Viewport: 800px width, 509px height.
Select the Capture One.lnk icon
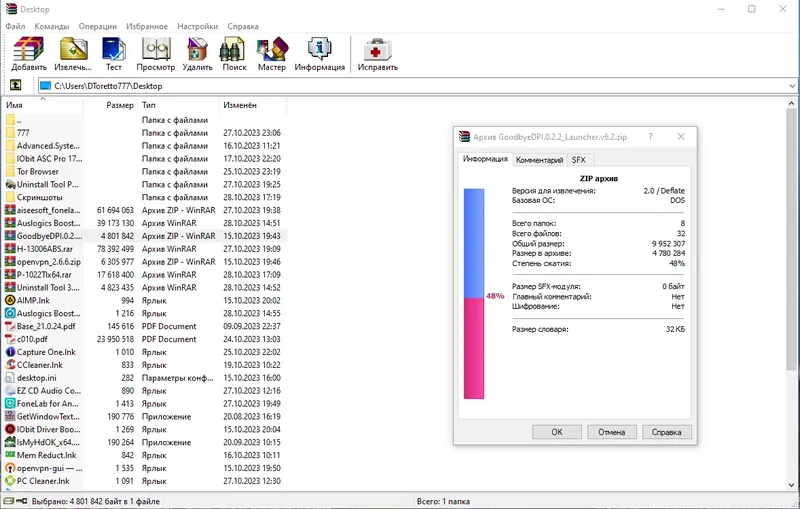(10, 352)
